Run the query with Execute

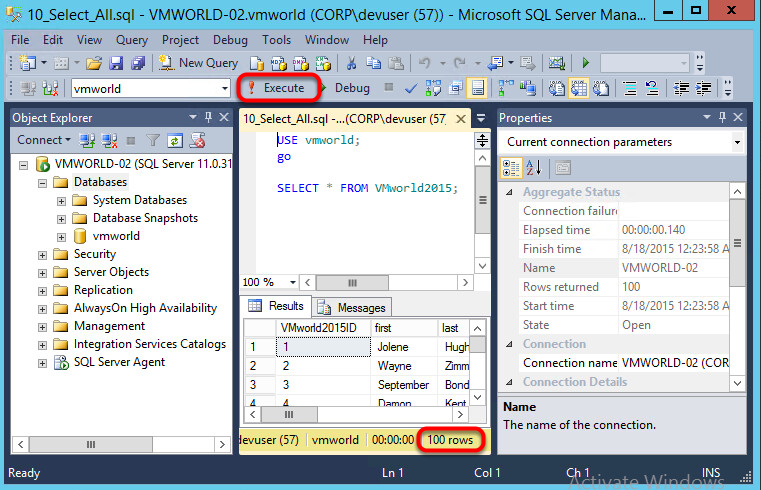277,88
